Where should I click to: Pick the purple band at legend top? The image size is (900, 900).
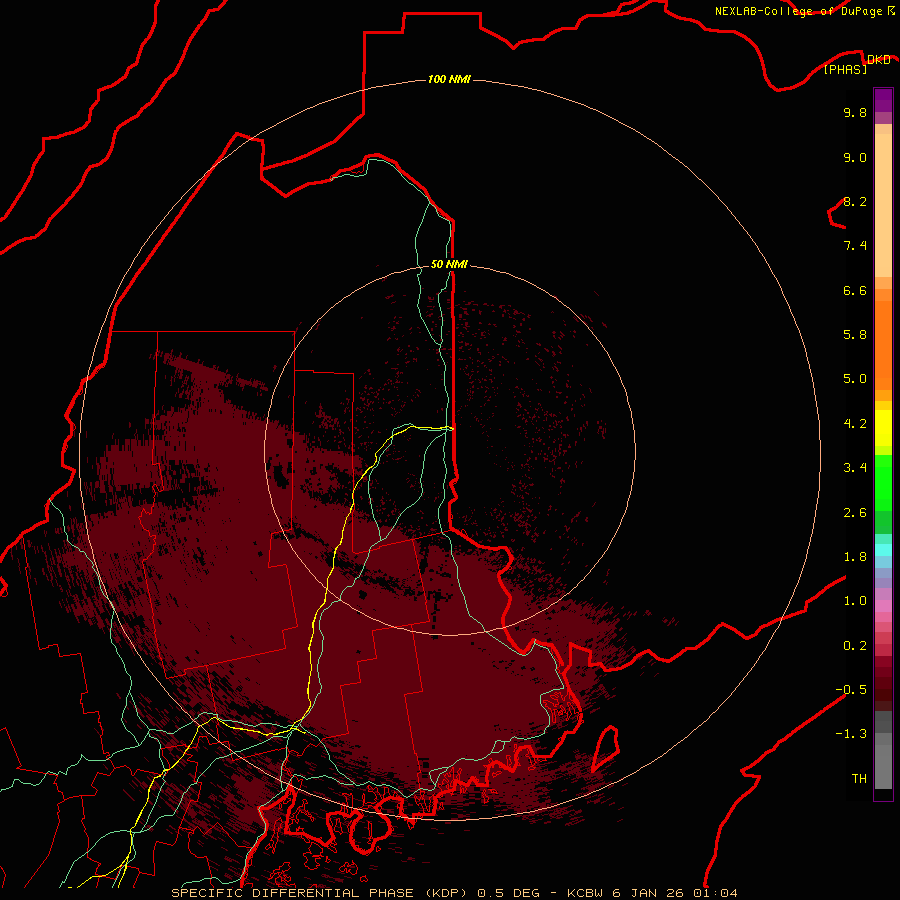pyautogui.click(x=883, y=100)
